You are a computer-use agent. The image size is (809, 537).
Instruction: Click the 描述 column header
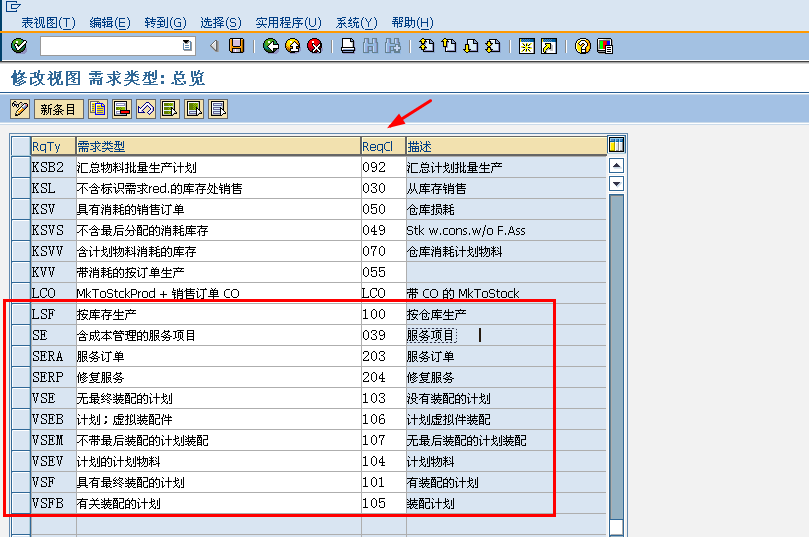pos(506,147)
